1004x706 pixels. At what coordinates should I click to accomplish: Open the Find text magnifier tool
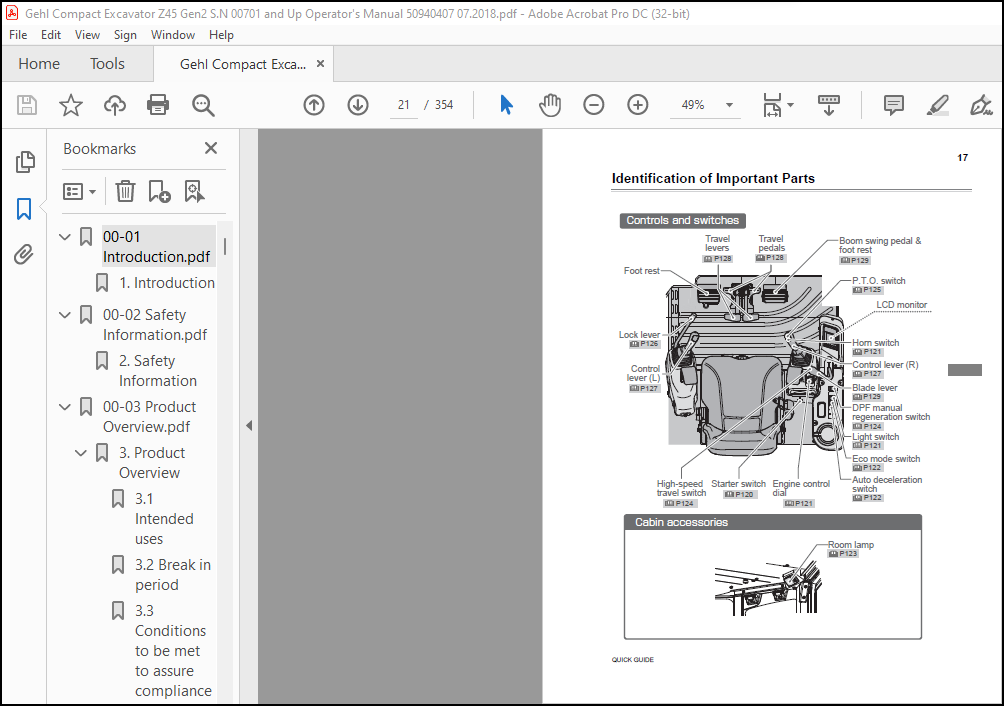click(x=203, y=105)
